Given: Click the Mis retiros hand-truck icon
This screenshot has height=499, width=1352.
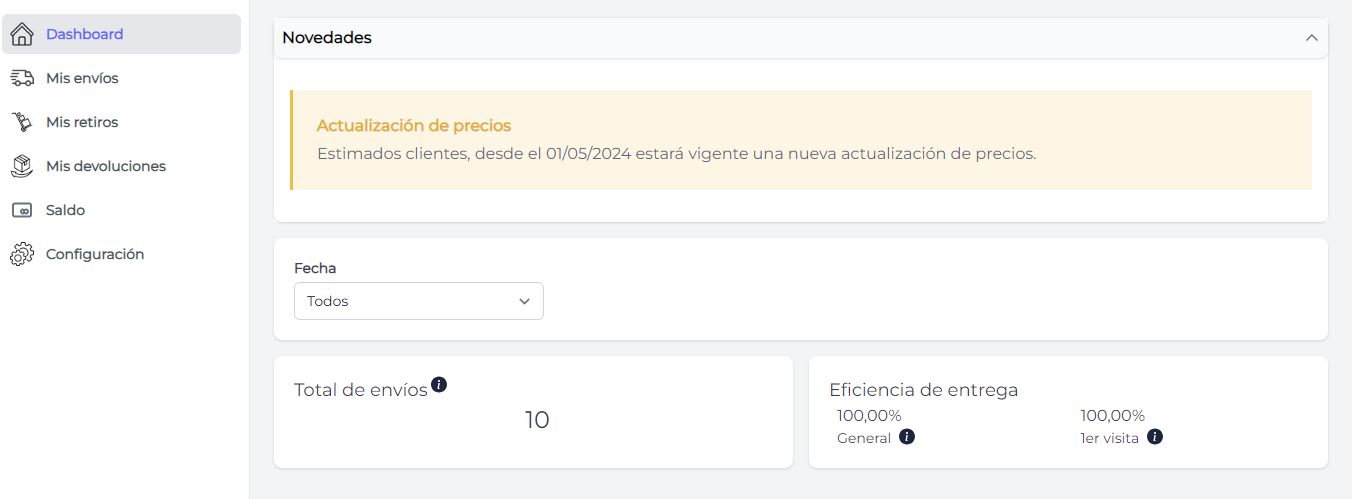Looking at the screenshot, I should 22,122.
